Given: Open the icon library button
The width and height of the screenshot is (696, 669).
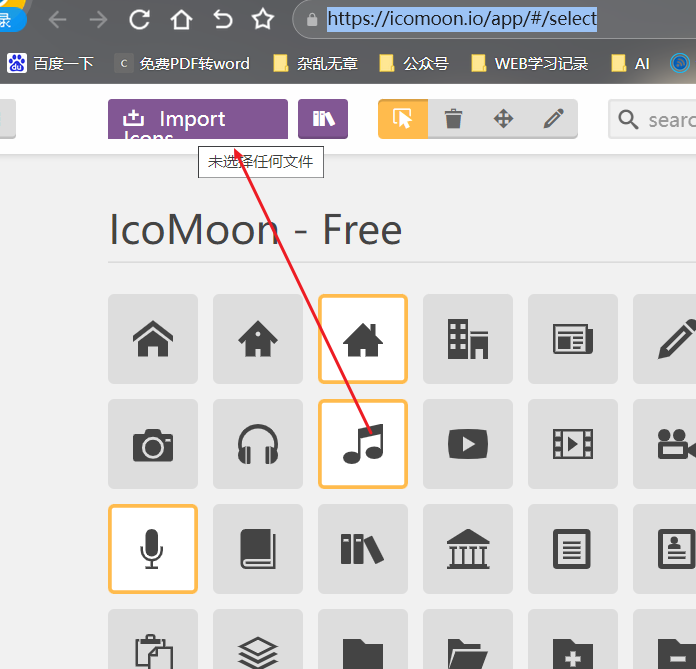Looking at the screenshot, I should point(323,119).
